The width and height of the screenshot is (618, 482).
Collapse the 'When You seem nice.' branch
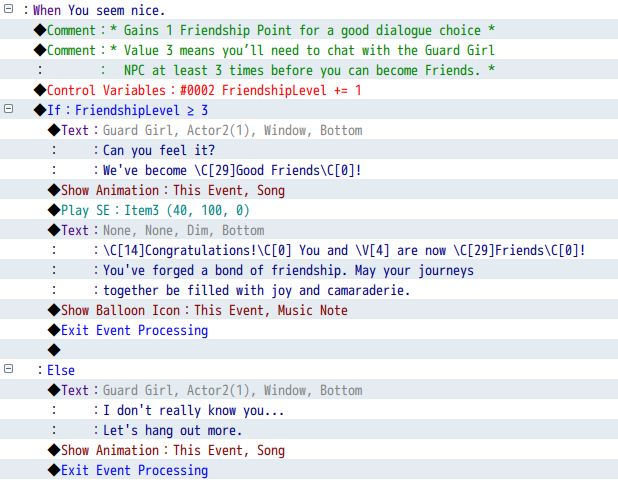8,9
